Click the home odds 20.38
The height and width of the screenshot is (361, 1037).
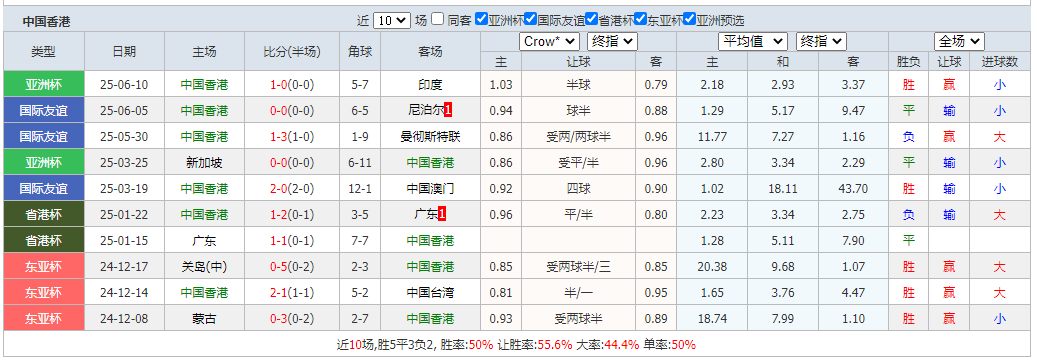tap(712, 266)
